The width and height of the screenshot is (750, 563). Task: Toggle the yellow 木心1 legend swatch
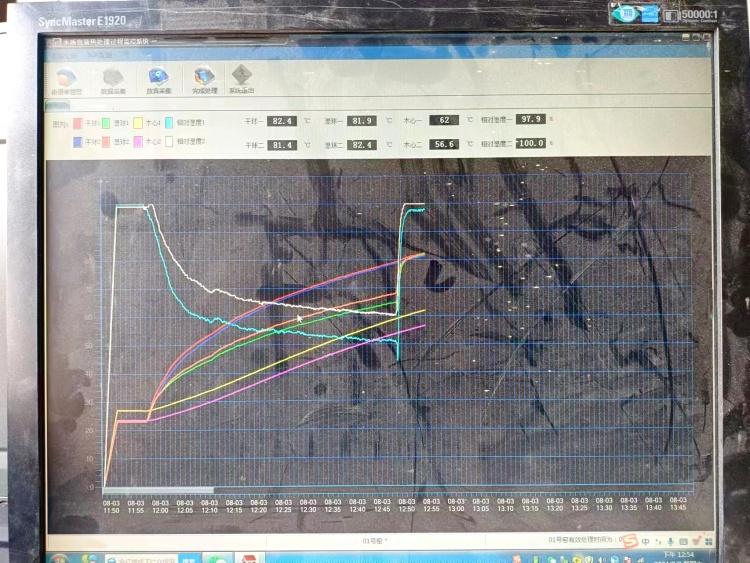(x=137, y=123)
